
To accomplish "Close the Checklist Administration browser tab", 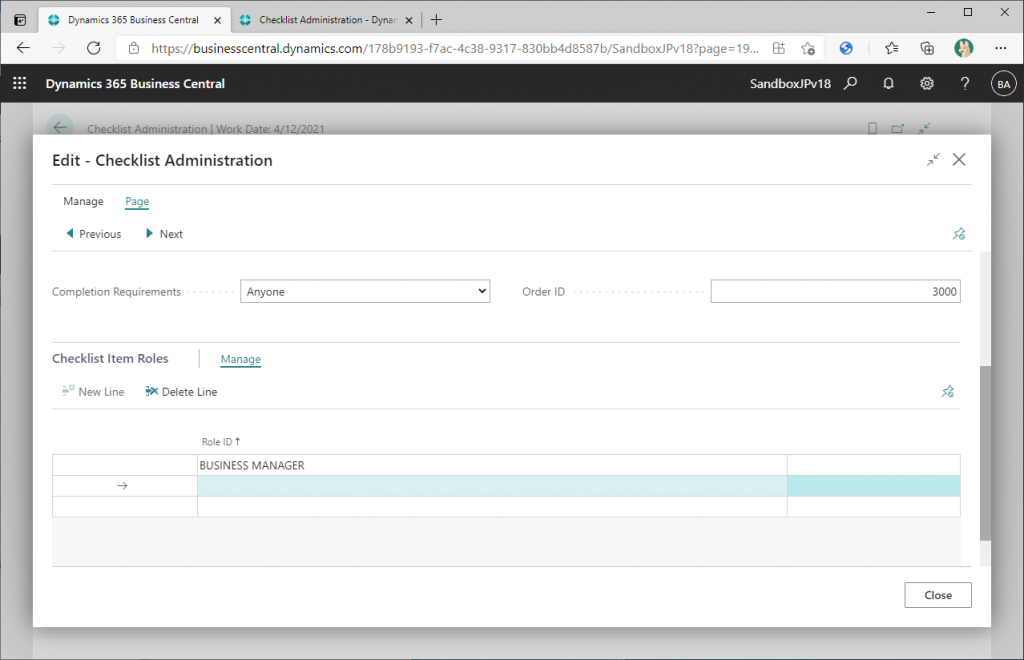I will (409, 20).
